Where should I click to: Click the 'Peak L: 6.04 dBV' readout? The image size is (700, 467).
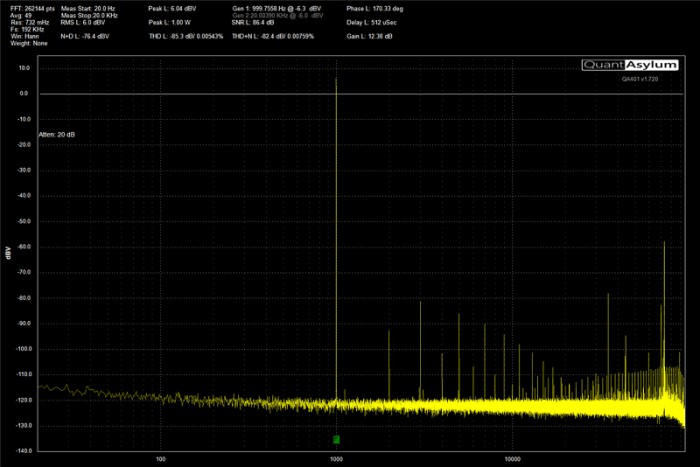(172, 8)
